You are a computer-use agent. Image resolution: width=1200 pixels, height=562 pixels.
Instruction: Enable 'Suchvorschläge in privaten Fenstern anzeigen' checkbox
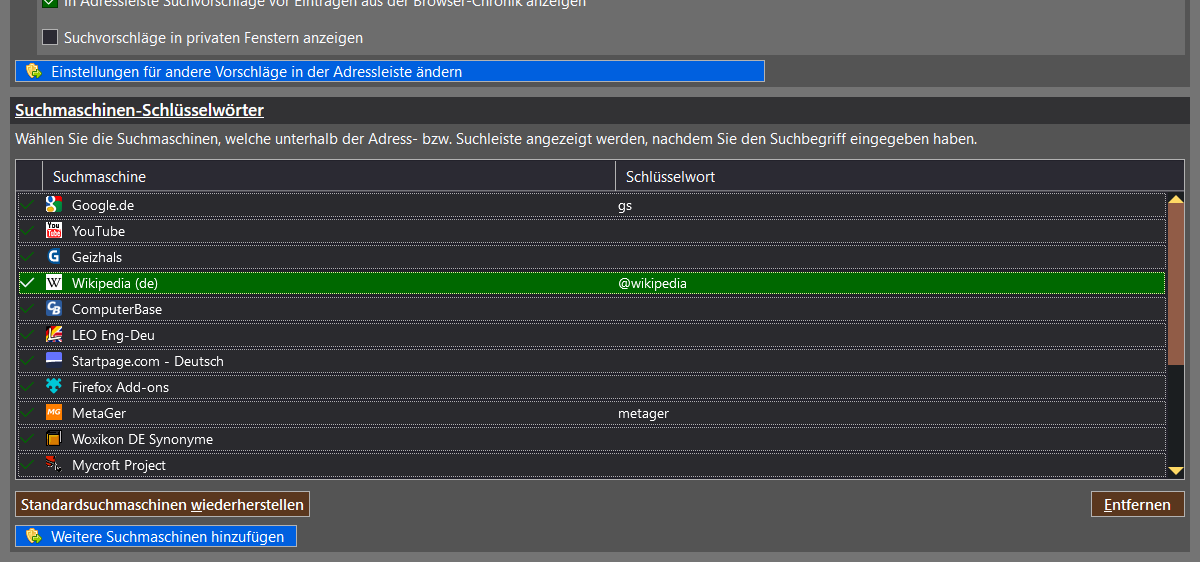tap(50, 38)
